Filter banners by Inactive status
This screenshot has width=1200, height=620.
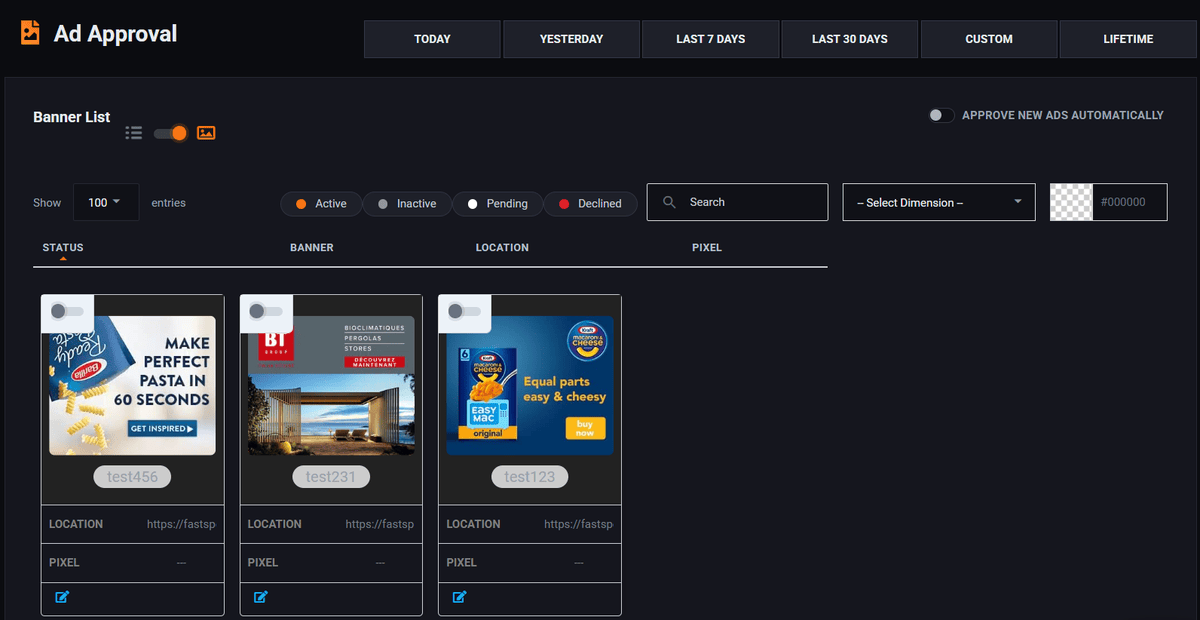[x=406, y=203]
